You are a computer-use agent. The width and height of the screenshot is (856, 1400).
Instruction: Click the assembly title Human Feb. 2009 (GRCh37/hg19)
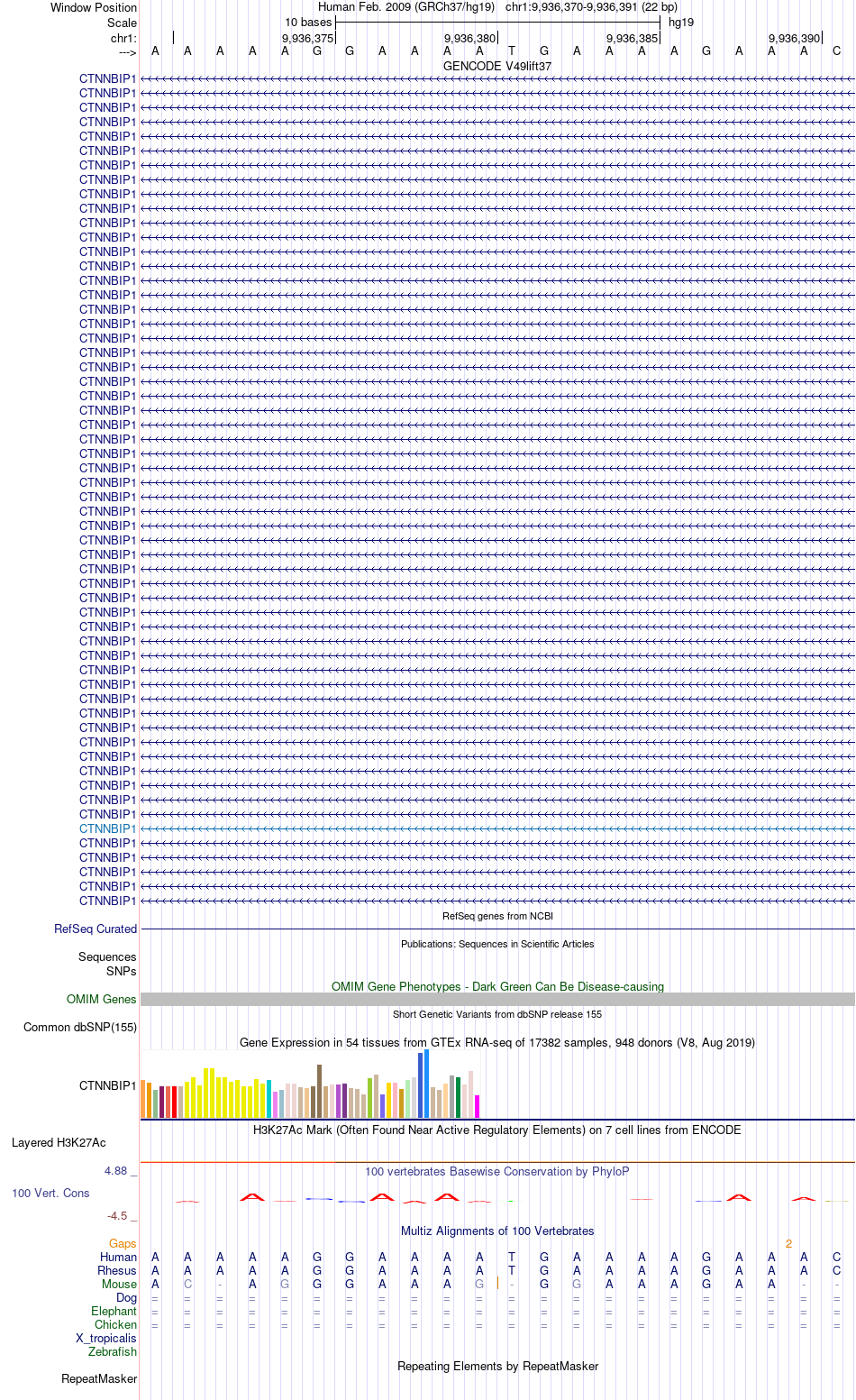point(406,7)
